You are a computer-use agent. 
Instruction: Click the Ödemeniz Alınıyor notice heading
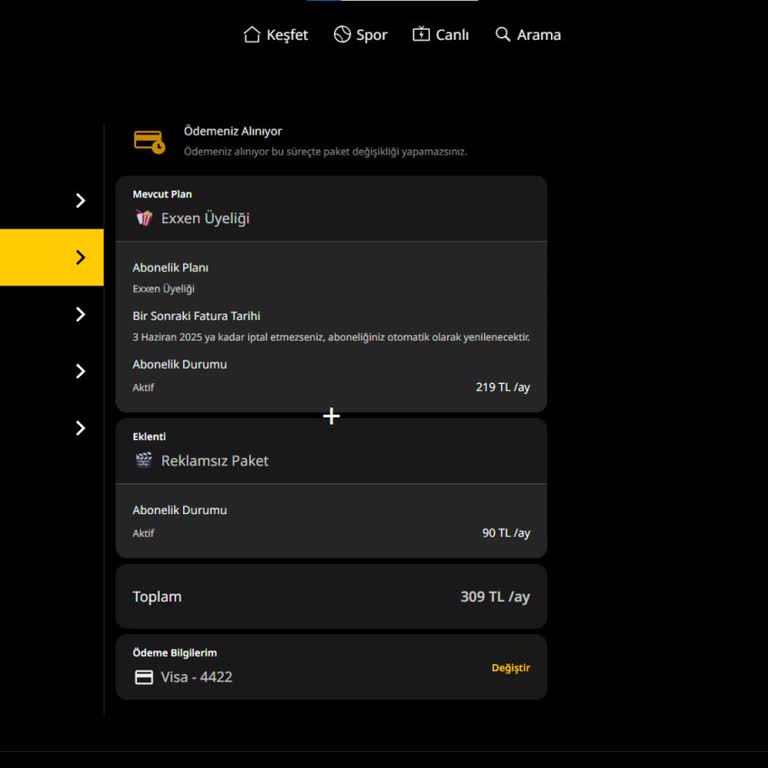[232, 131]
